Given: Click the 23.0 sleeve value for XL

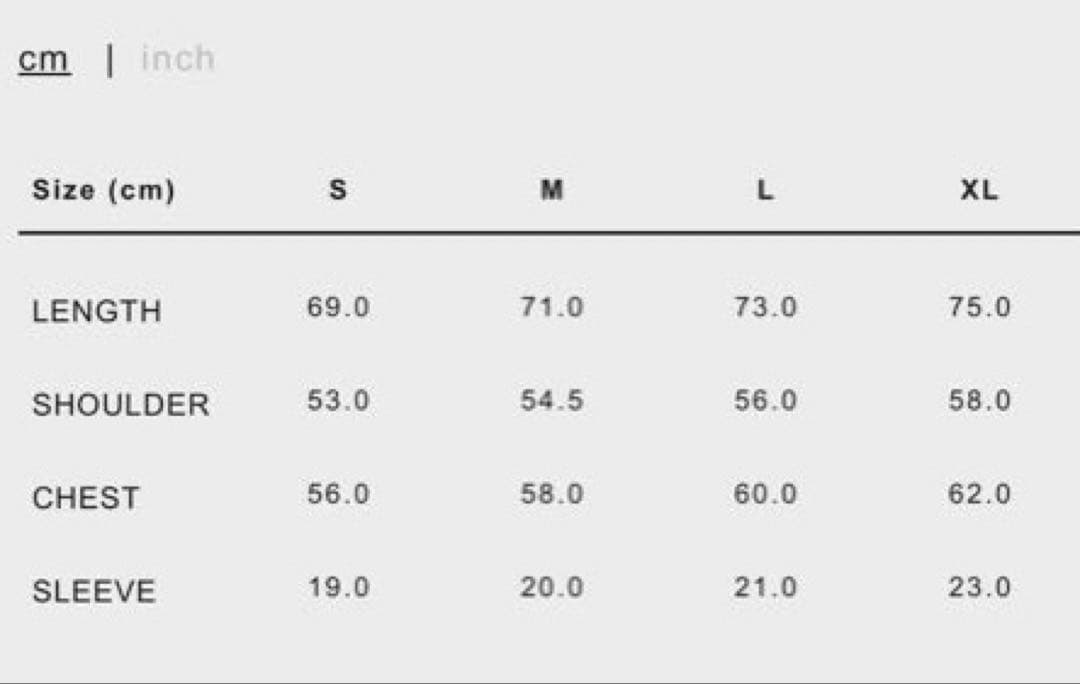Looking at the screenshot, I should 979,588.
